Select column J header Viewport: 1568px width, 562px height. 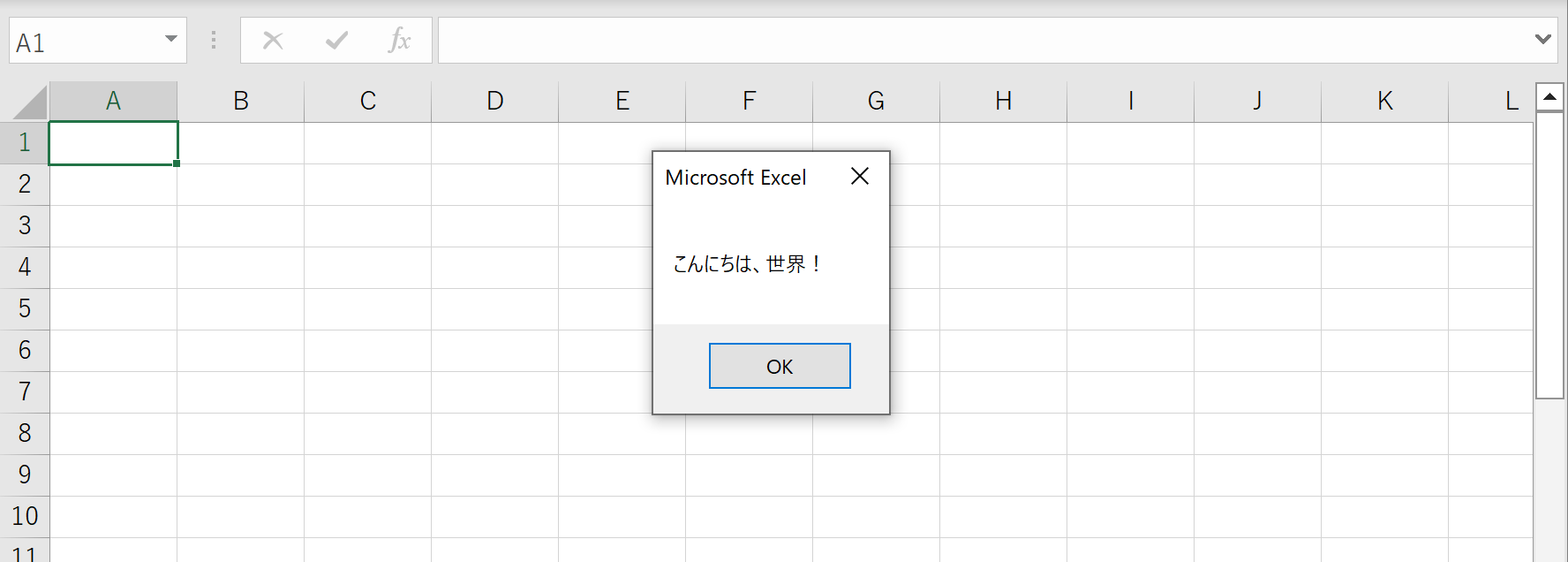1257,102
